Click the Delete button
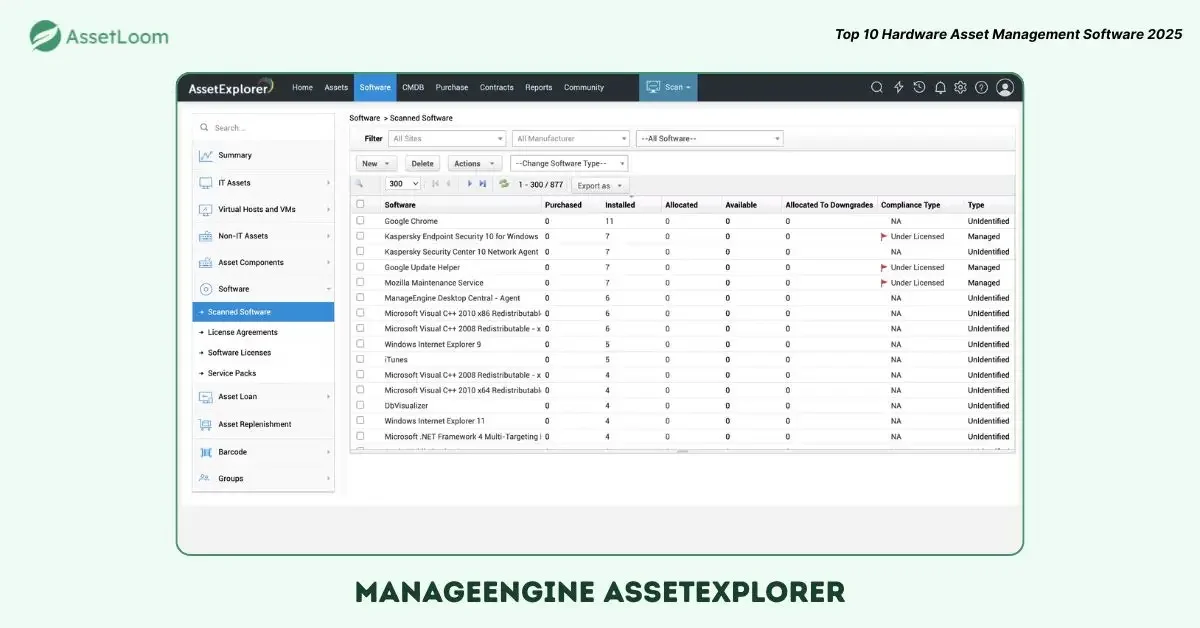 tap(423, 163)
